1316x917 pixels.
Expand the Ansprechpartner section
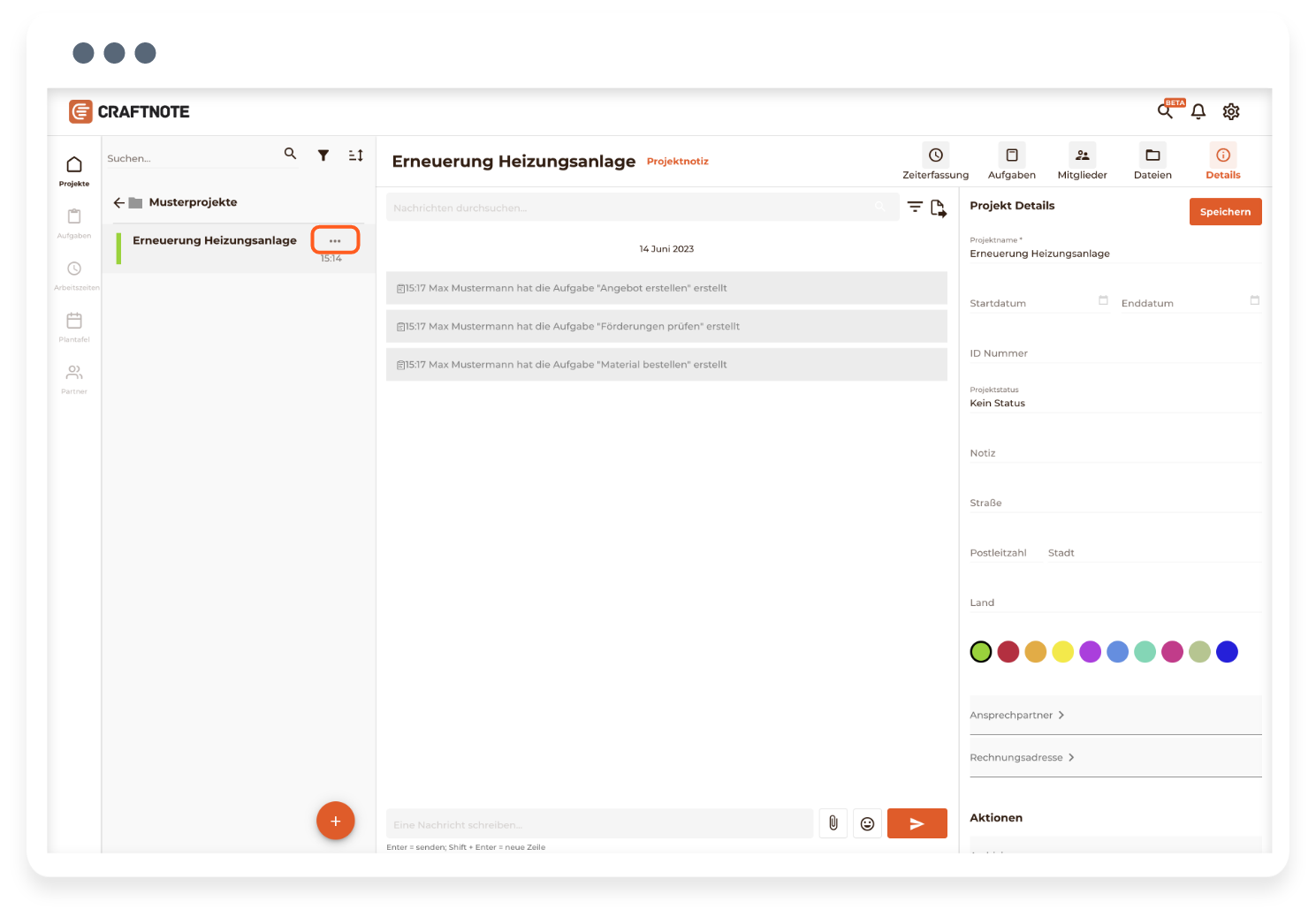[1017, 716]
